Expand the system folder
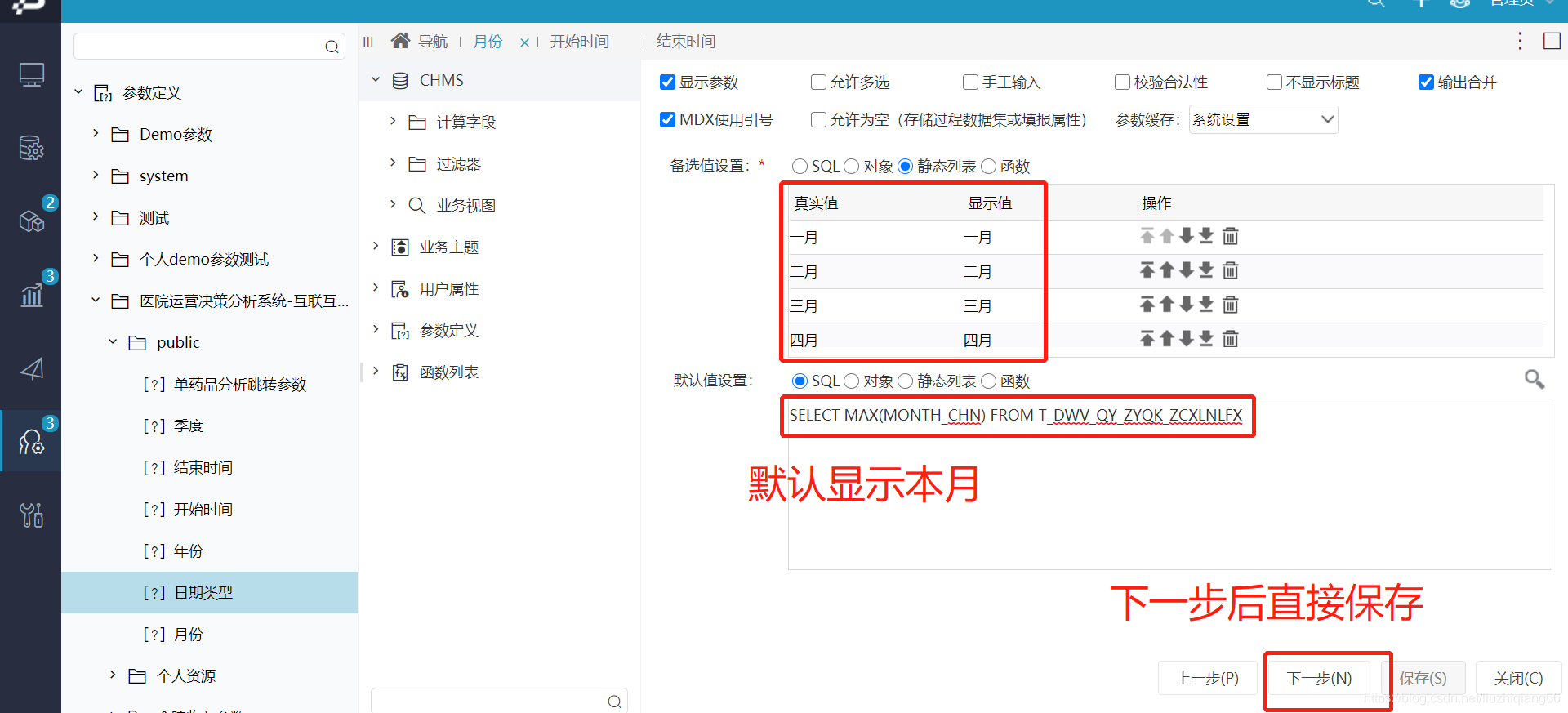 pyautogui.click(x=96, y=175)
